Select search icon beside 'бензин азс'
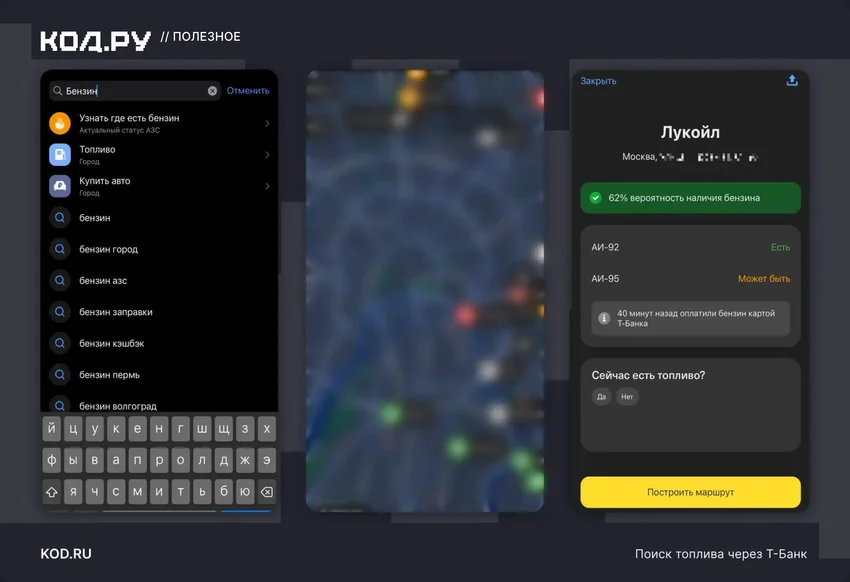 coord(60,281)
